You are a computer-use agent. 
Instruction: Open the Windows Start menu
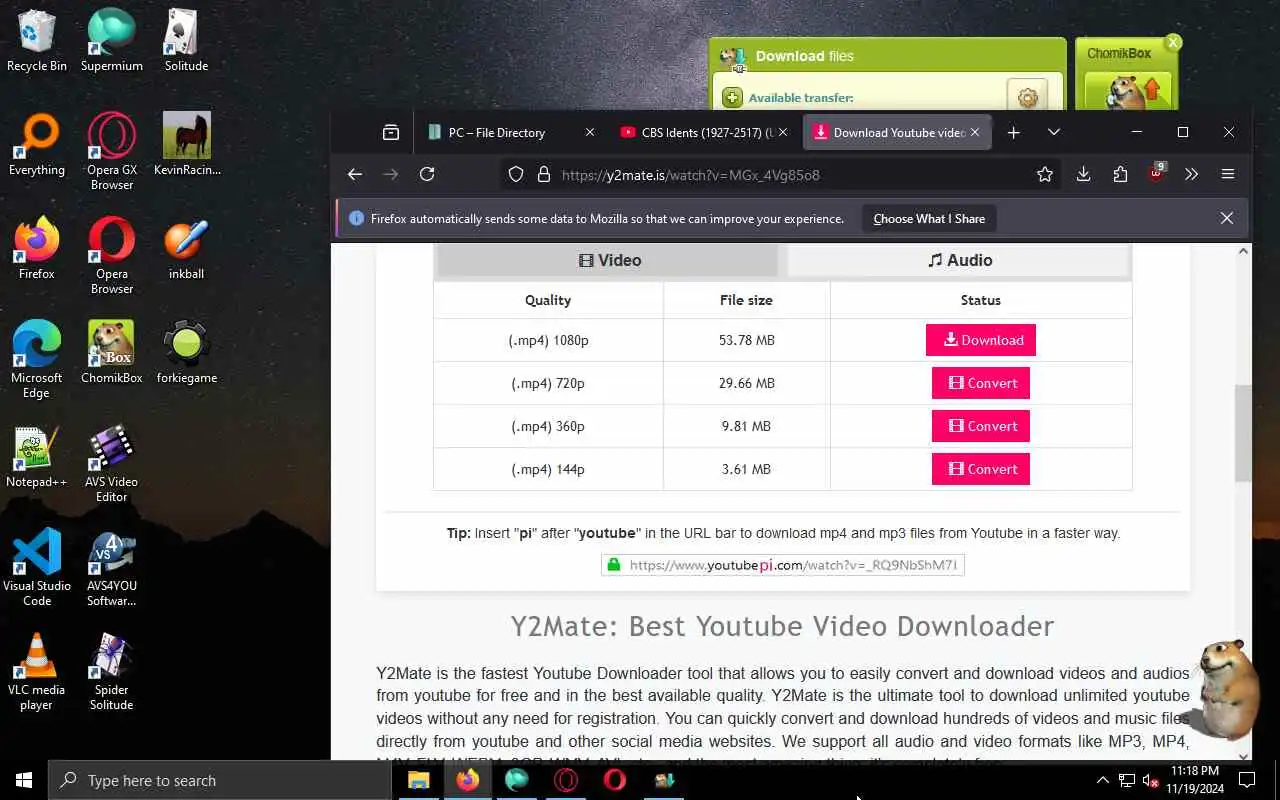[24, 780]
